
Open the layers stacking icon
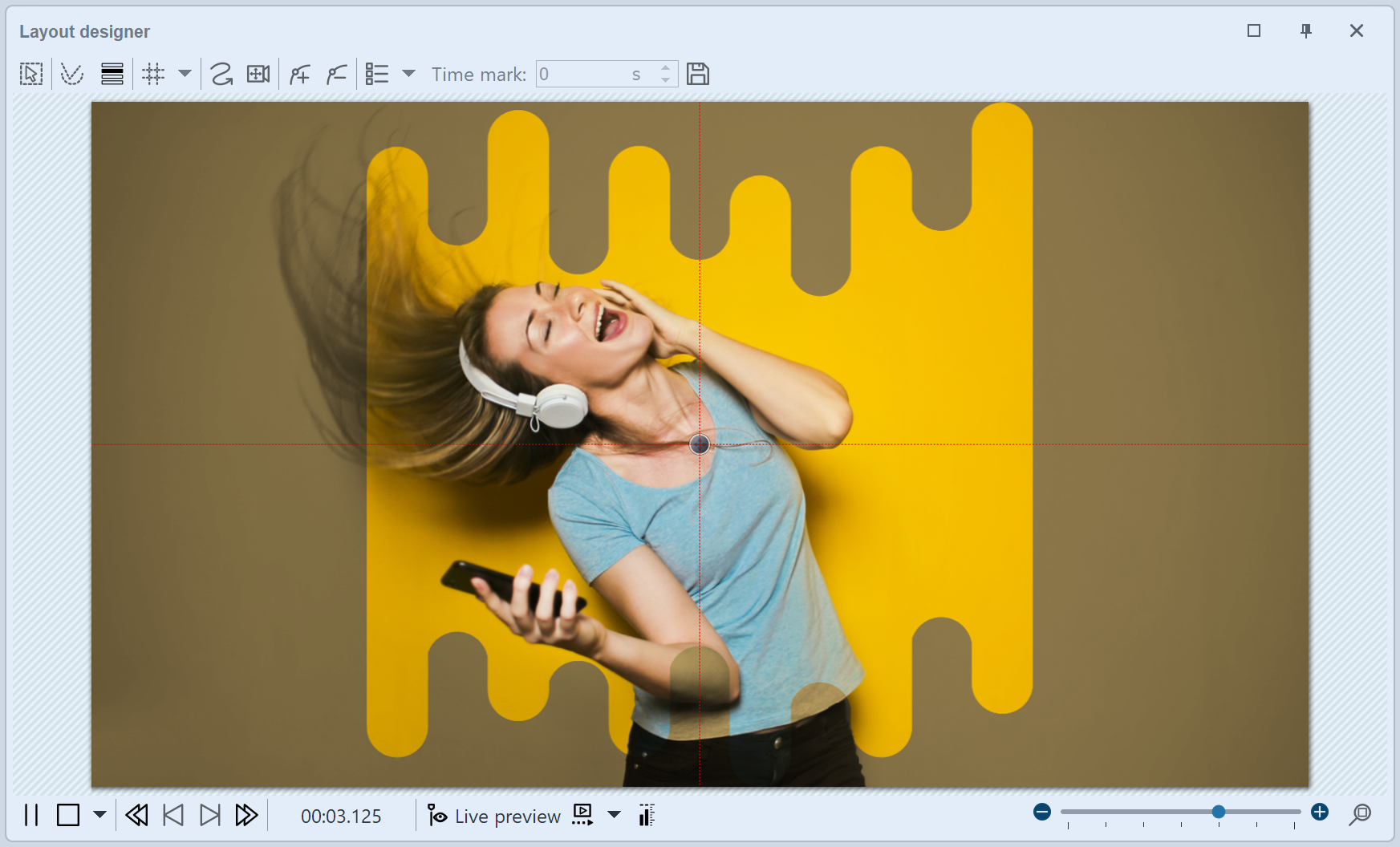tap(112, 73)
